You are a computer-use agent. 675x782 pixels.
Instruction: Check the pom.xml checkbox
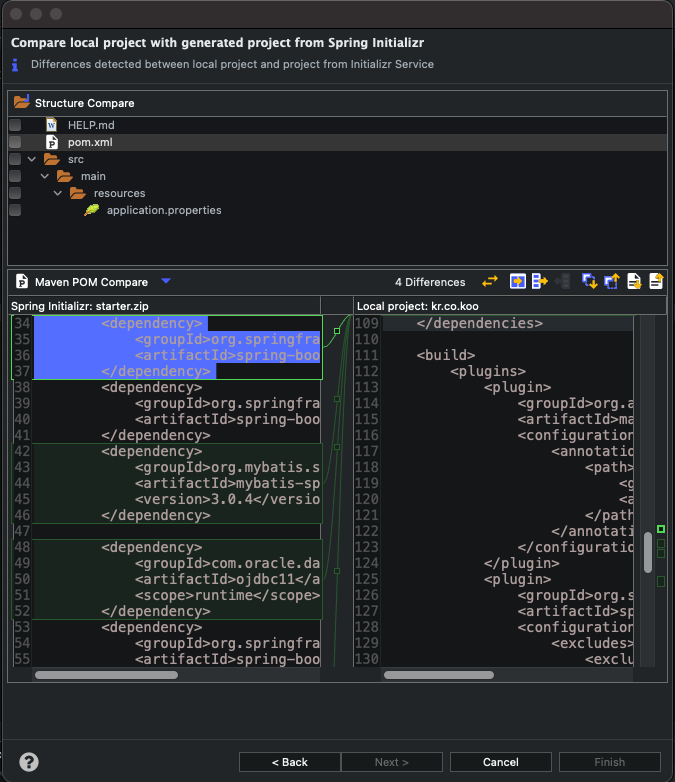15,142
